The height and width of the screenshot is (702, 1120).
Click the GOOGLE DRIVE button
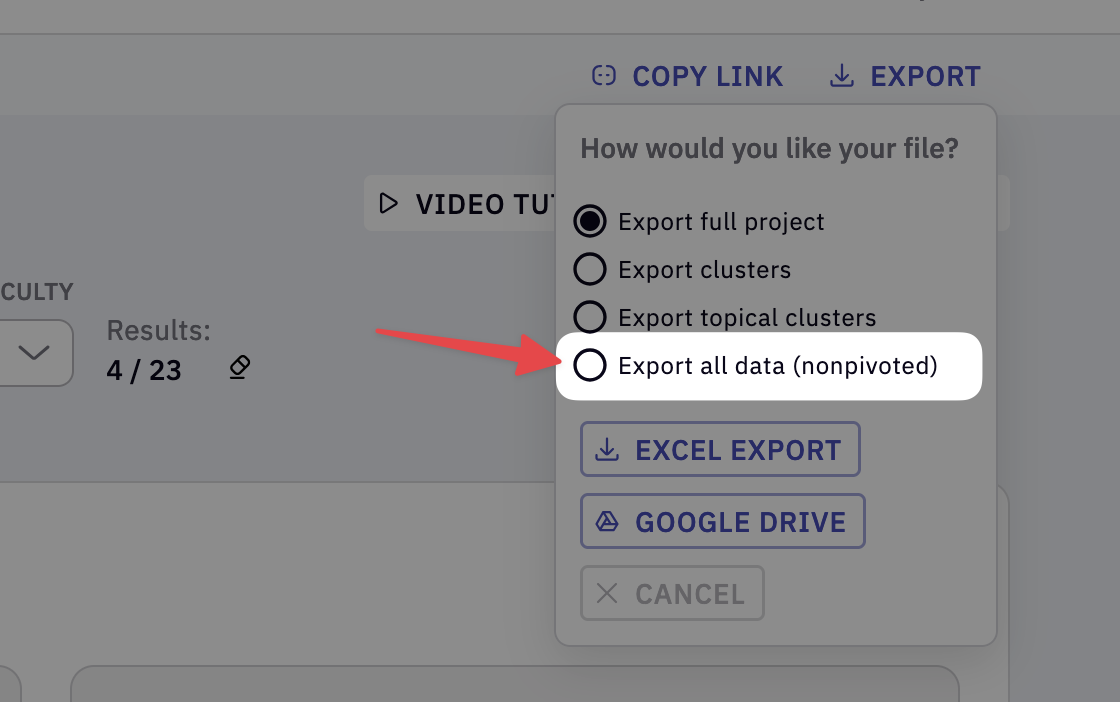click(x=723, y=521)
